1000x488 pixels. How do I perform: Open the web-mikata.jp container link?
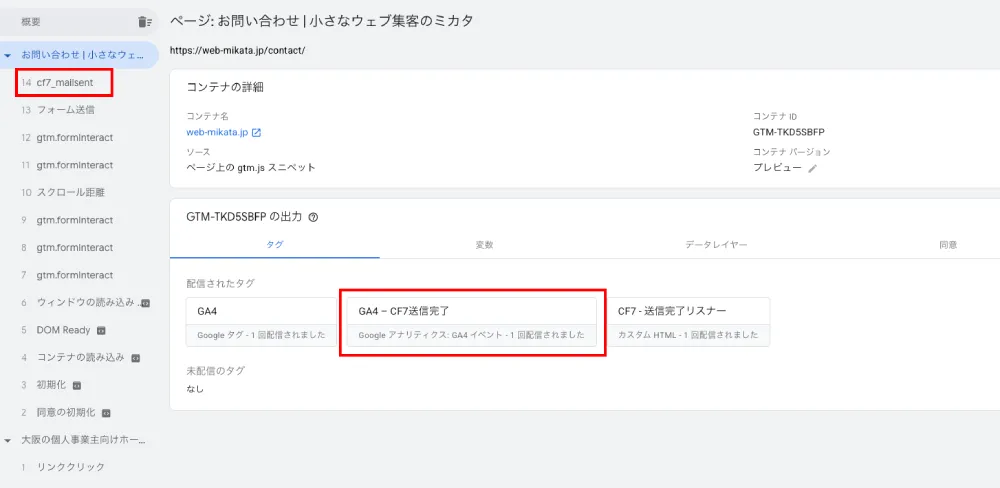217,133
